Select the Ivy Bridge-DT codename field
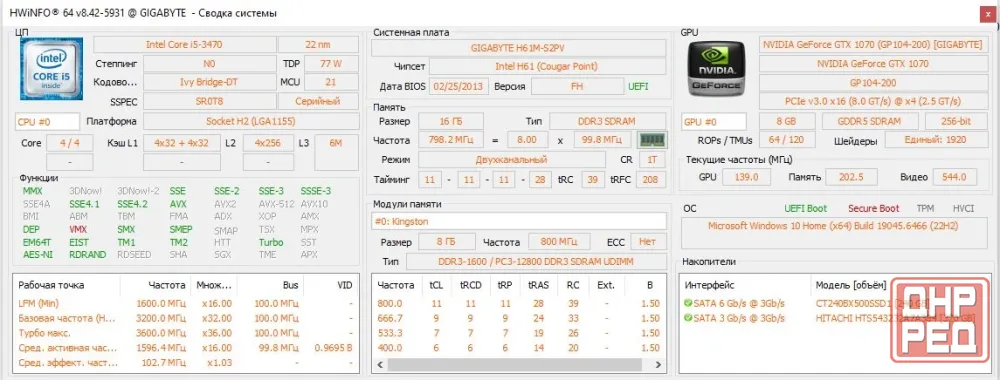This screenshot has width=1000, height=380. click(x=209, y=82)
